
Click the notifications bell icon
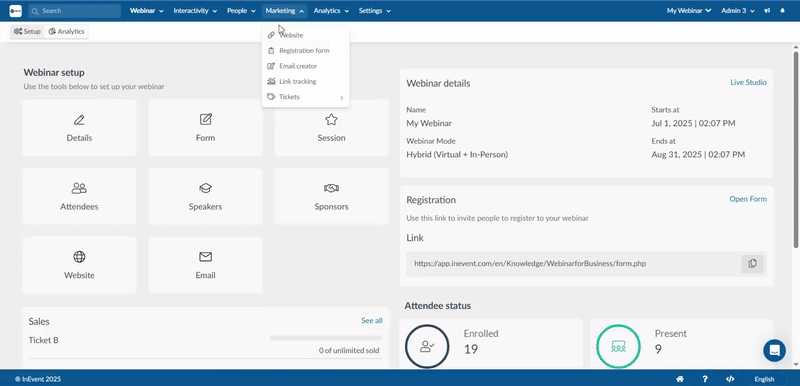point(783,11)
